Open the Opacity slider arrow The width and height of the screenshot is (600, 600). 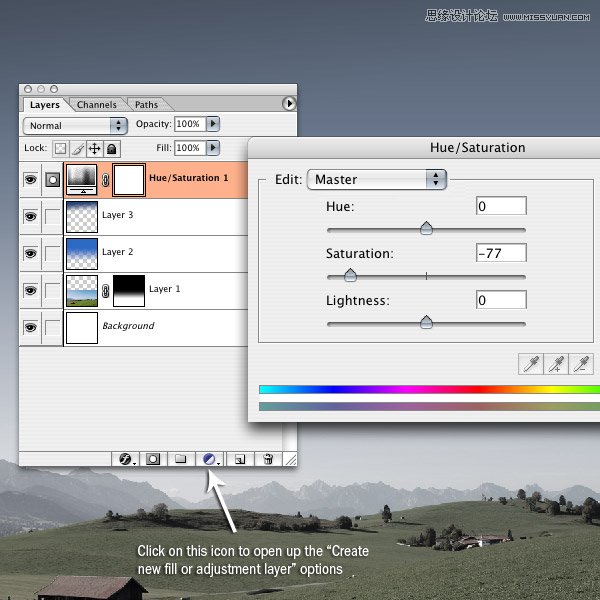pyautogui.click(x=213, y=124)
